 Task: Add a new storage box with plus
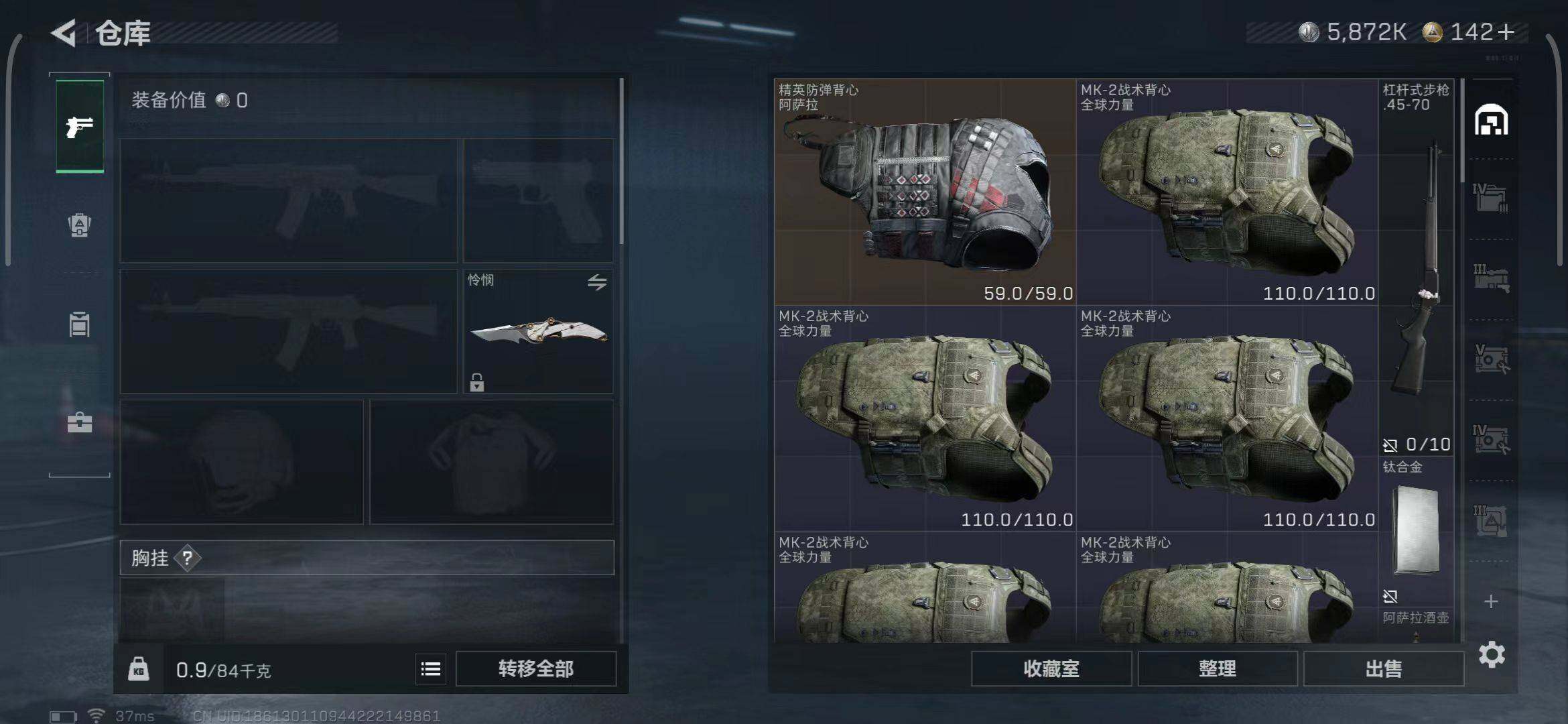(1491, 601)
